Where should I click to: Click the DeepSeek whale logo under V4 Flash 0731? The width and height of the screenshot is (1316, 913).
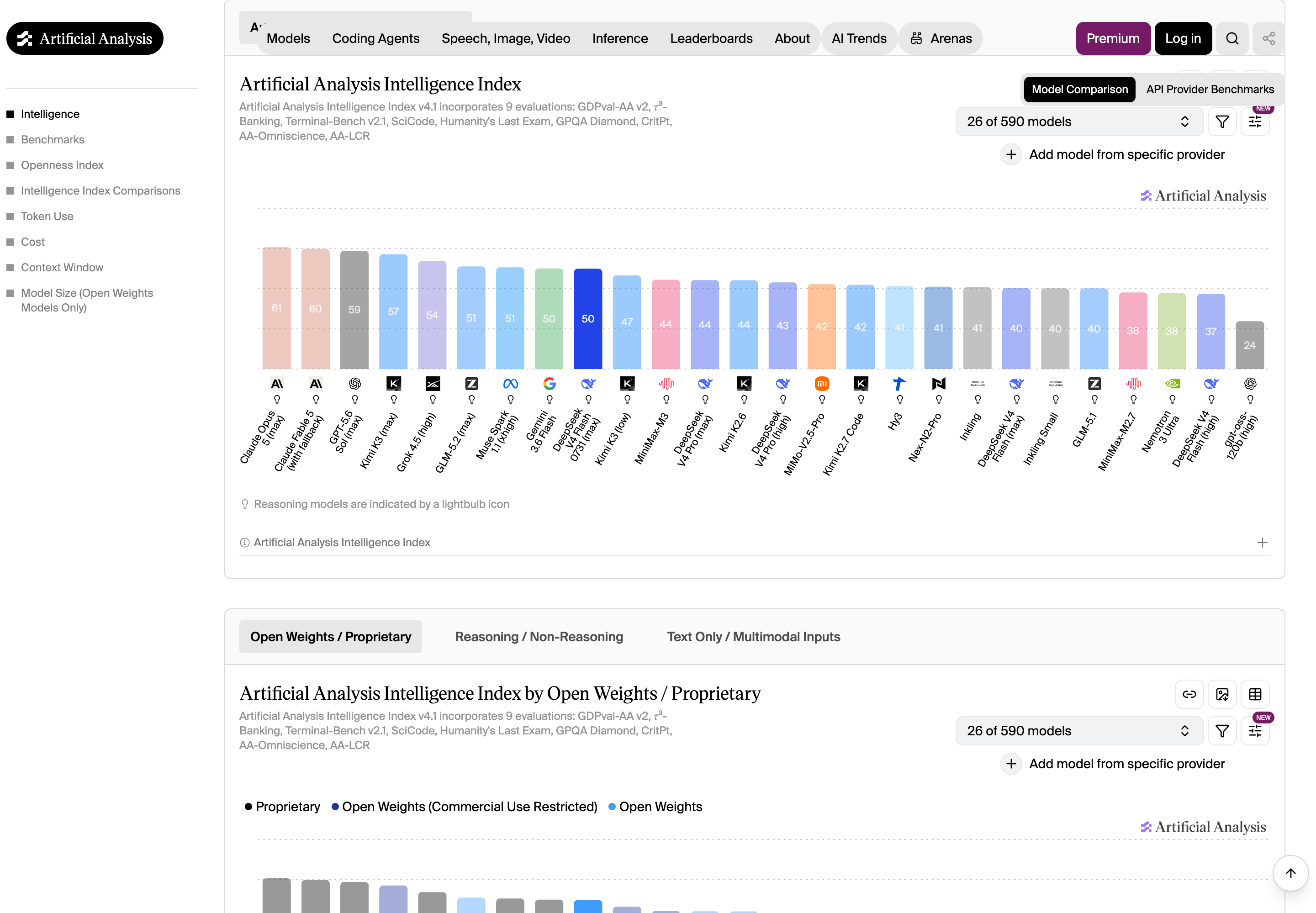click(587, 384)
